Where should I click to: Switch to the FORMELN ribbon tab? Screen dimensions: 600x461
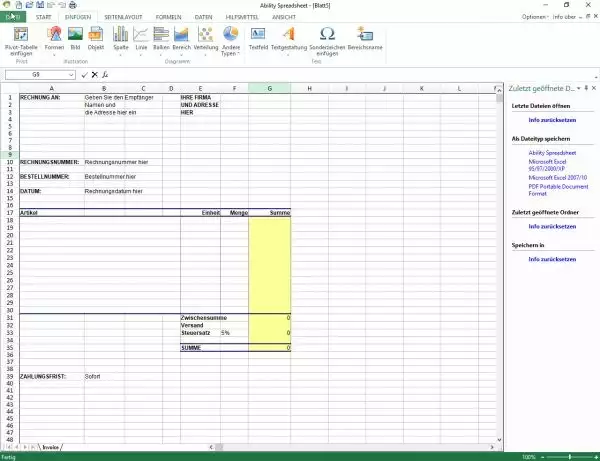point(169,17)
